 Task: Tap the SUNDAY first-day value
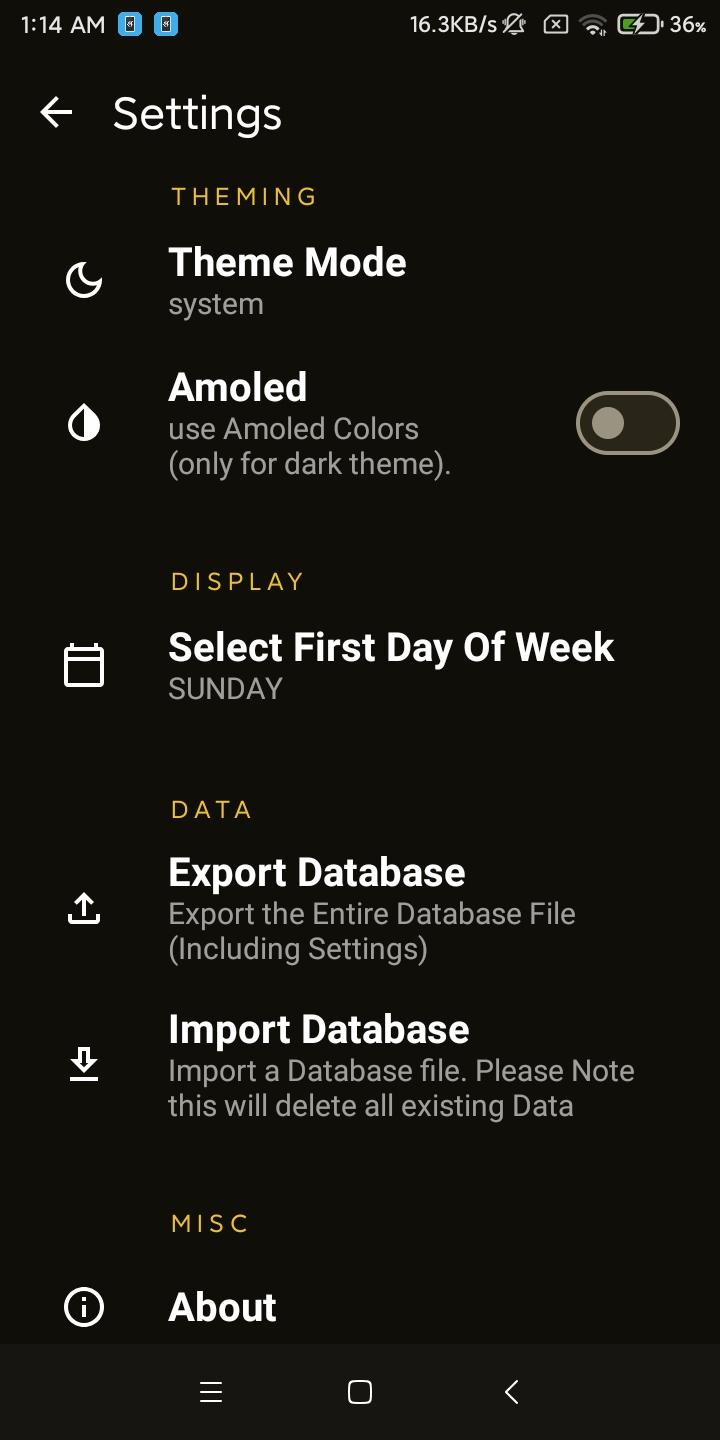(226, 689)
